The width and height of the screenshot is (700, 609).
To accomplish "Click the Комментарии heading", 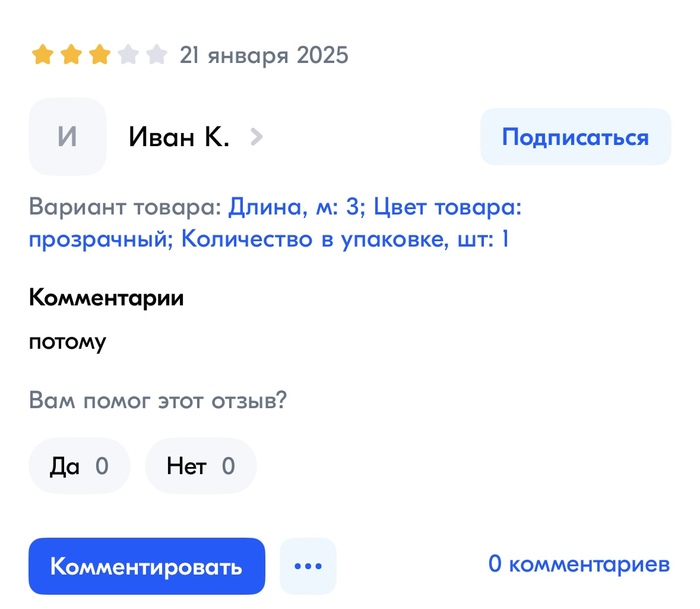I will (106, 297).
